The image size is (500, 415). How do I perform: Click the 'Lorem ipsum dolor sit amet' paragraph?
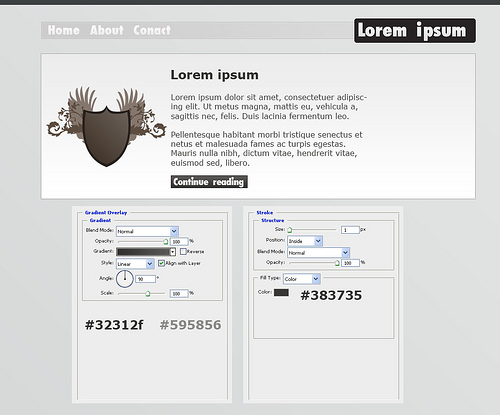[x=269, y=107]
